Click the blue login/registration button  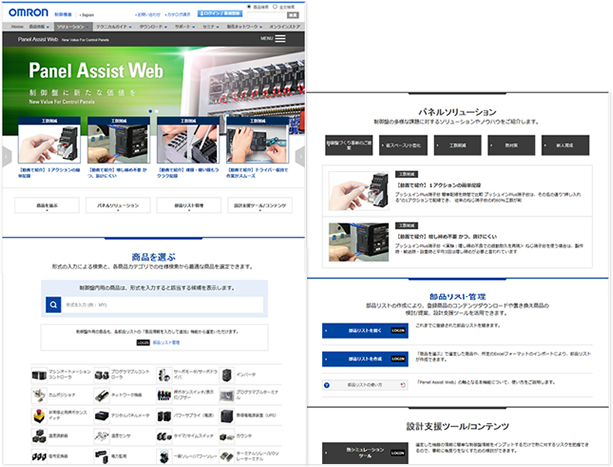220,14
